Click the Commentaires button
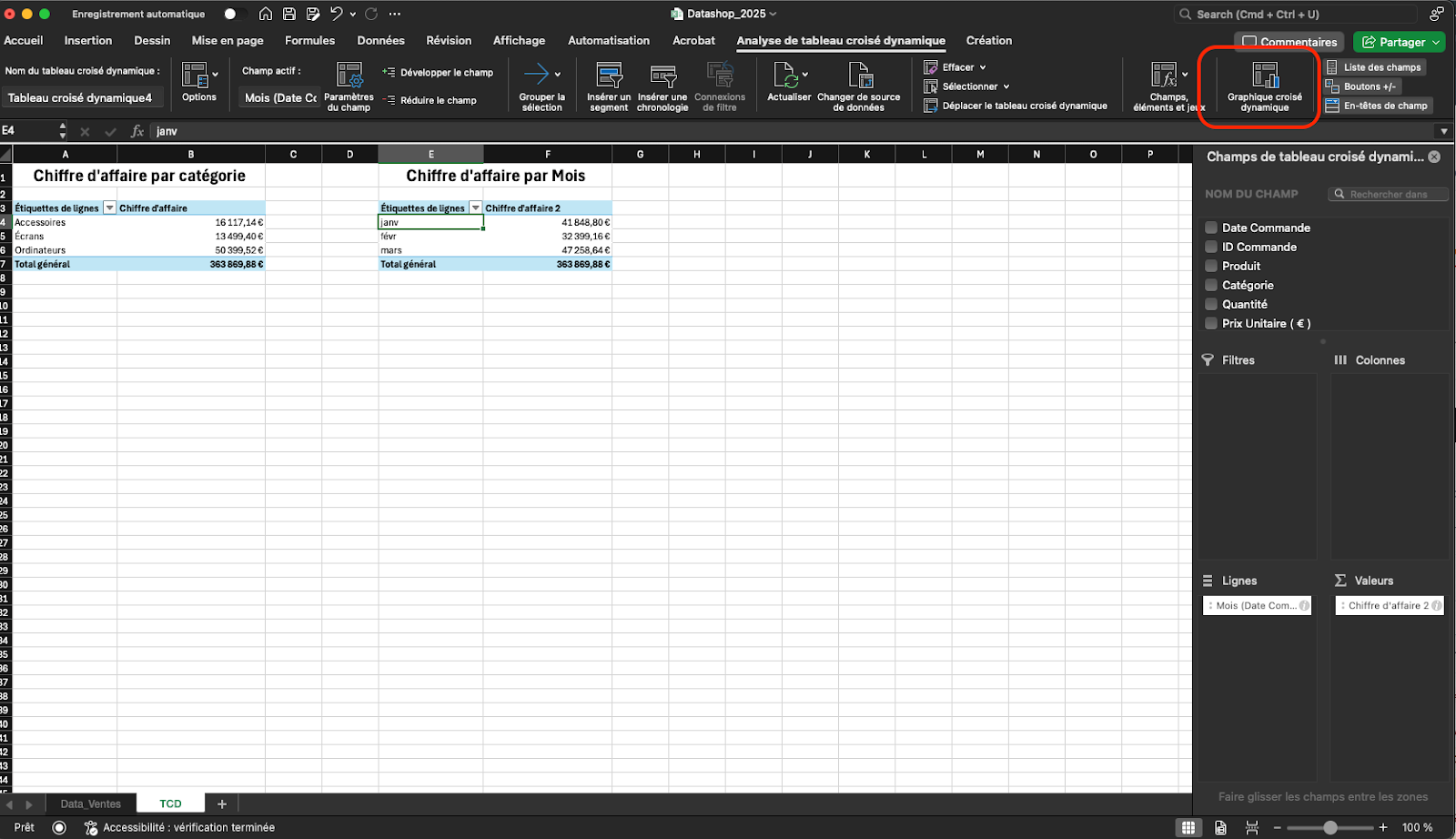 pos(1289,42)
